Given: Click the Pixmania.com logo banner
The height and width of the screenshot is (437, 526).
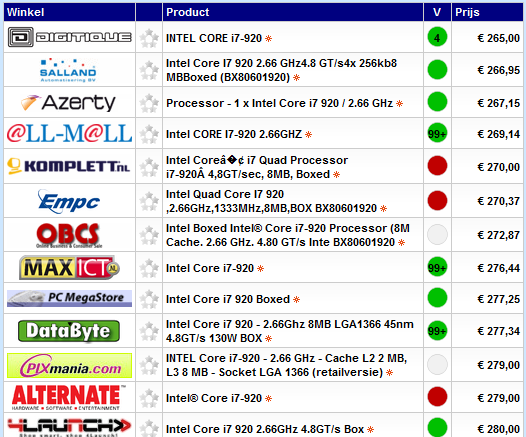Looking at the screenshot, I should tap(69, 366).
